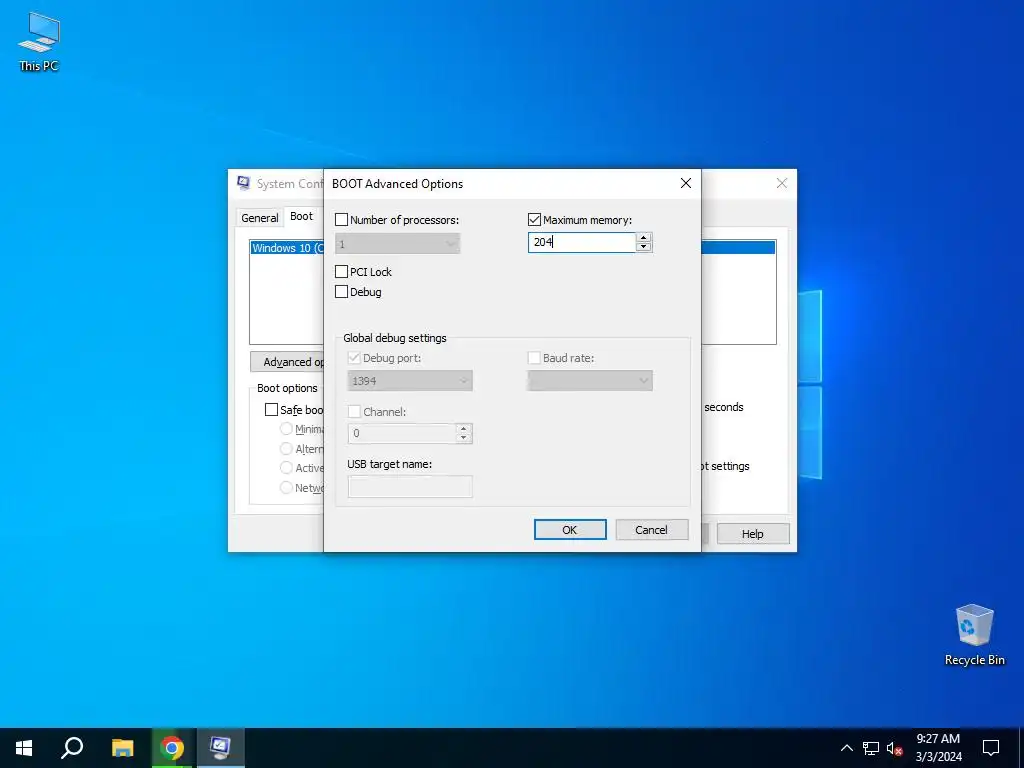This screenshot has width=1024, height=768.
Task: Tick the Debug checkbox
Action: (x=342, y=292)
